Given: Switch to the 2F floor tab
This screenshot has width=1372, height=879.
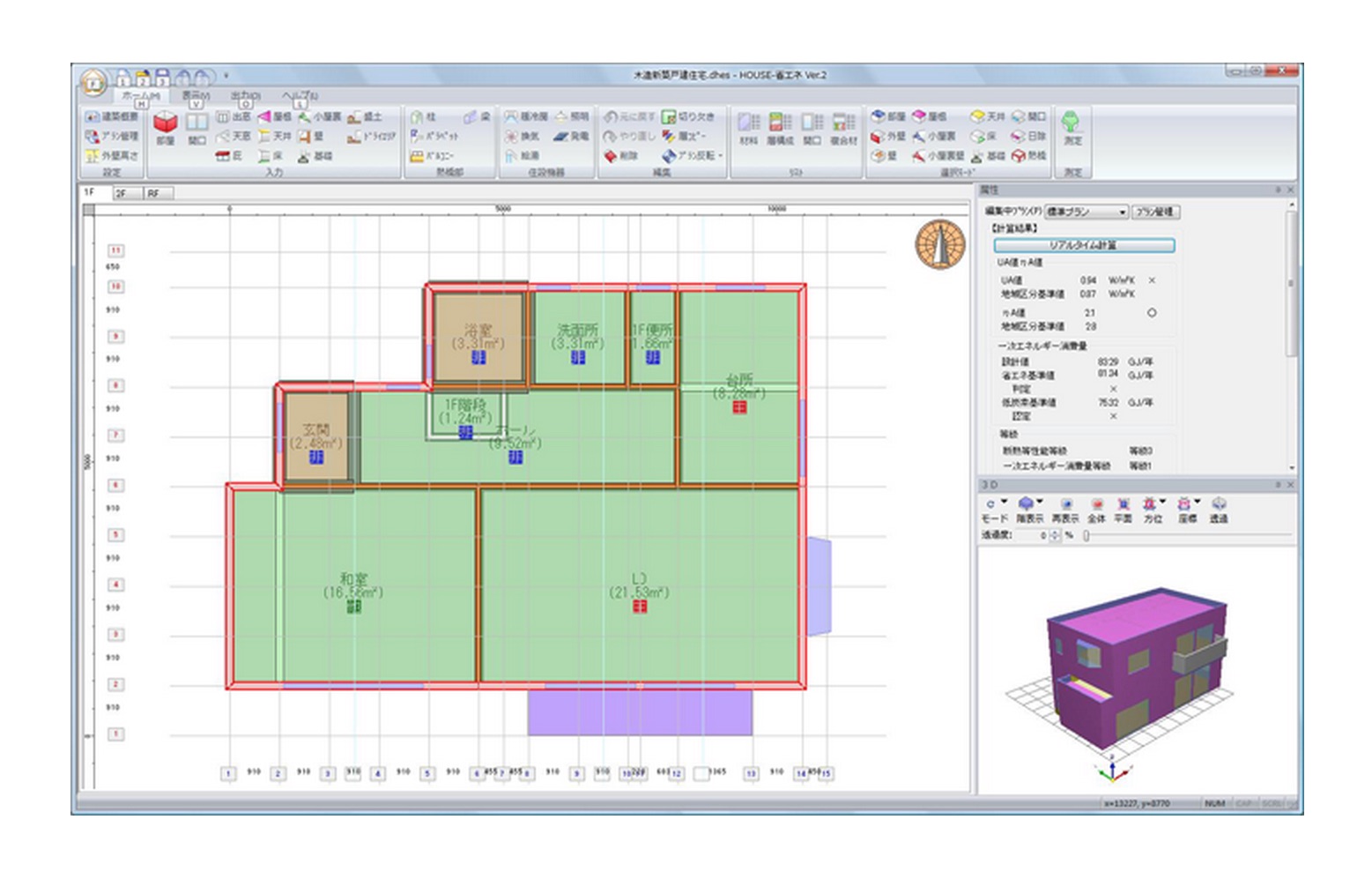Looking at the screenshot, I should click(x=121, y=193).
